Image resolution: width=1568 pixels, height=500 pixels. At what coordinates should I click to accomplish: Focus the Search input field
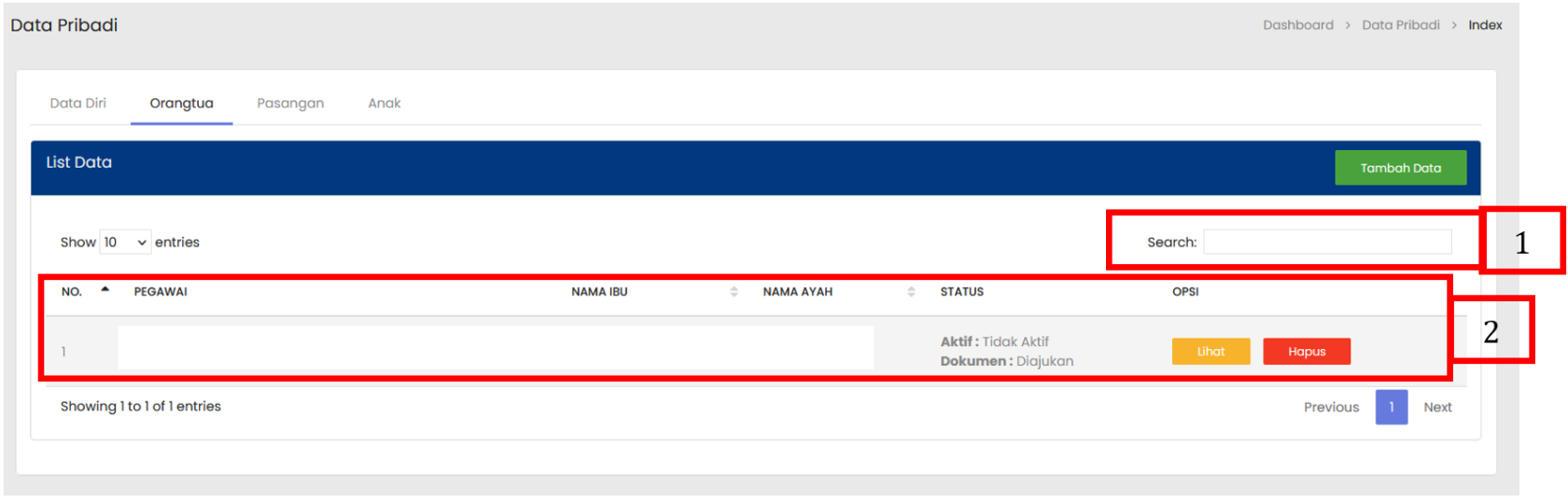pyautogui.click(x=1326, y=243)
